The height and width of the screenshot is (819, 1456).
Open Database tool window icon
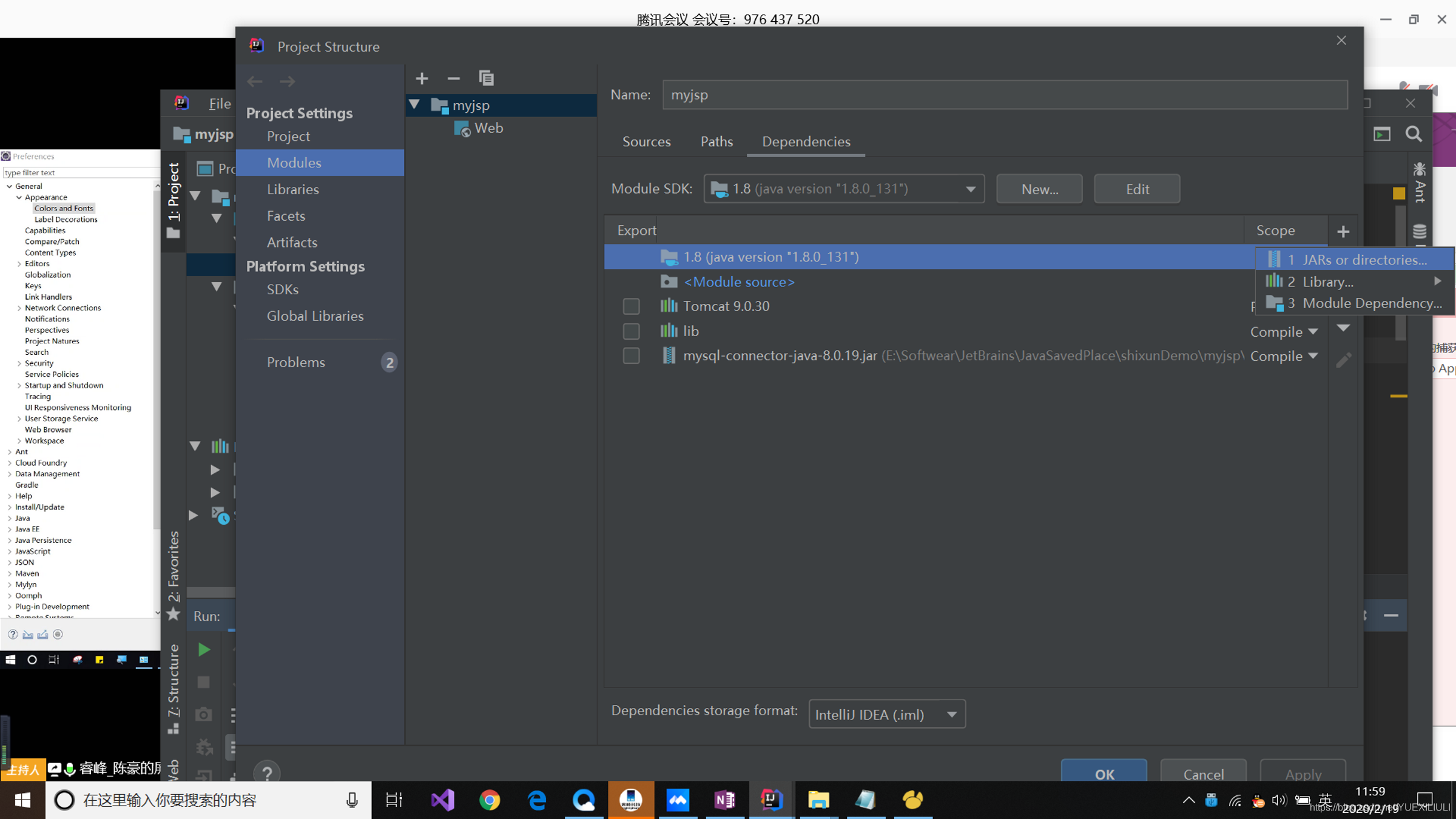[x=1420, y=232]
